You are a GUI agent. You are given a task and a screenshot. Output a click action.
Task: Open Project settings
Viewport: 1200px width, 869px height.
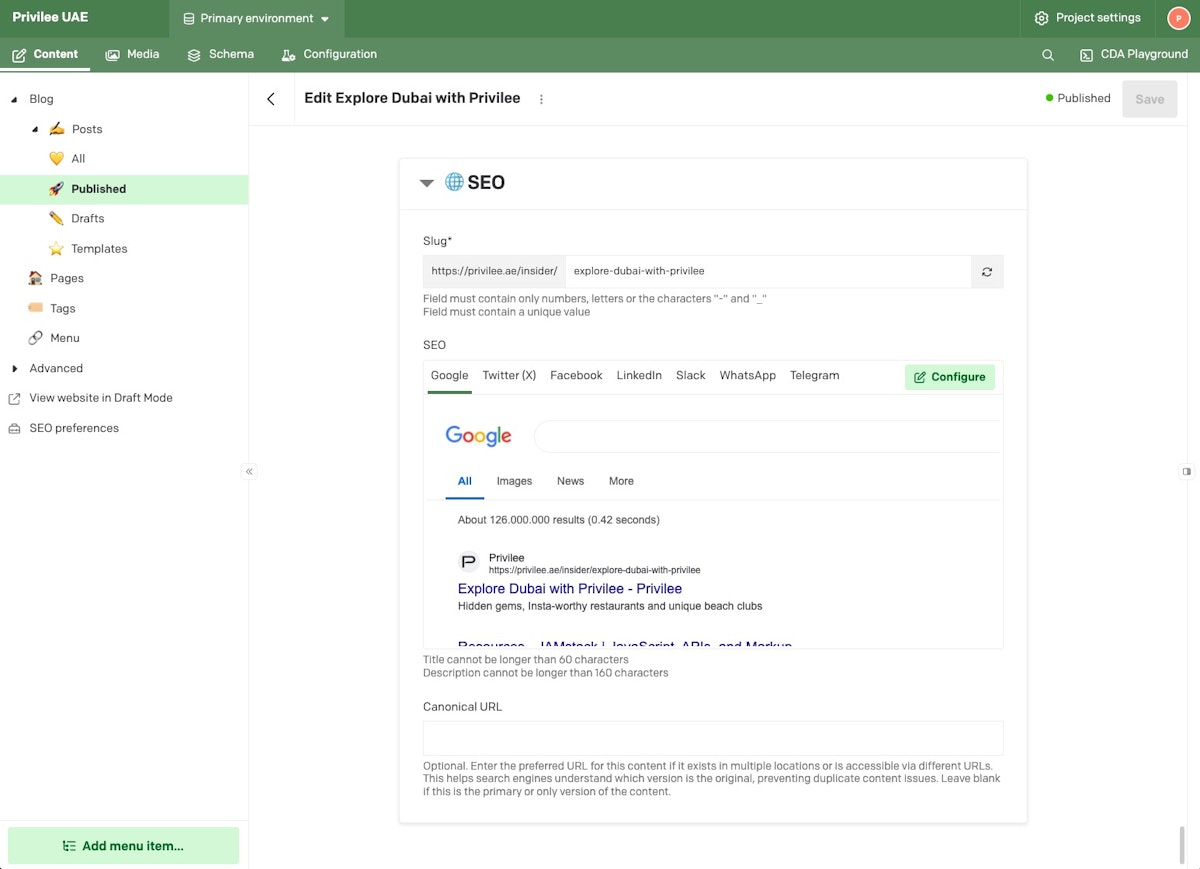click(1087, 18)
